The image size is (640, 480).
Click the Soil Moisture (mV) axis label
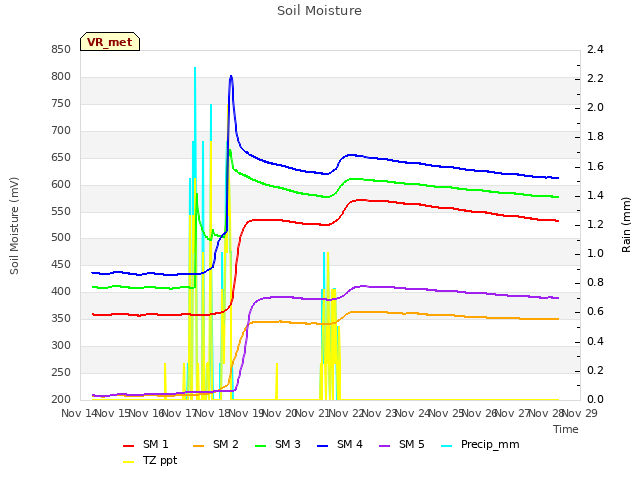coord(14,226)
